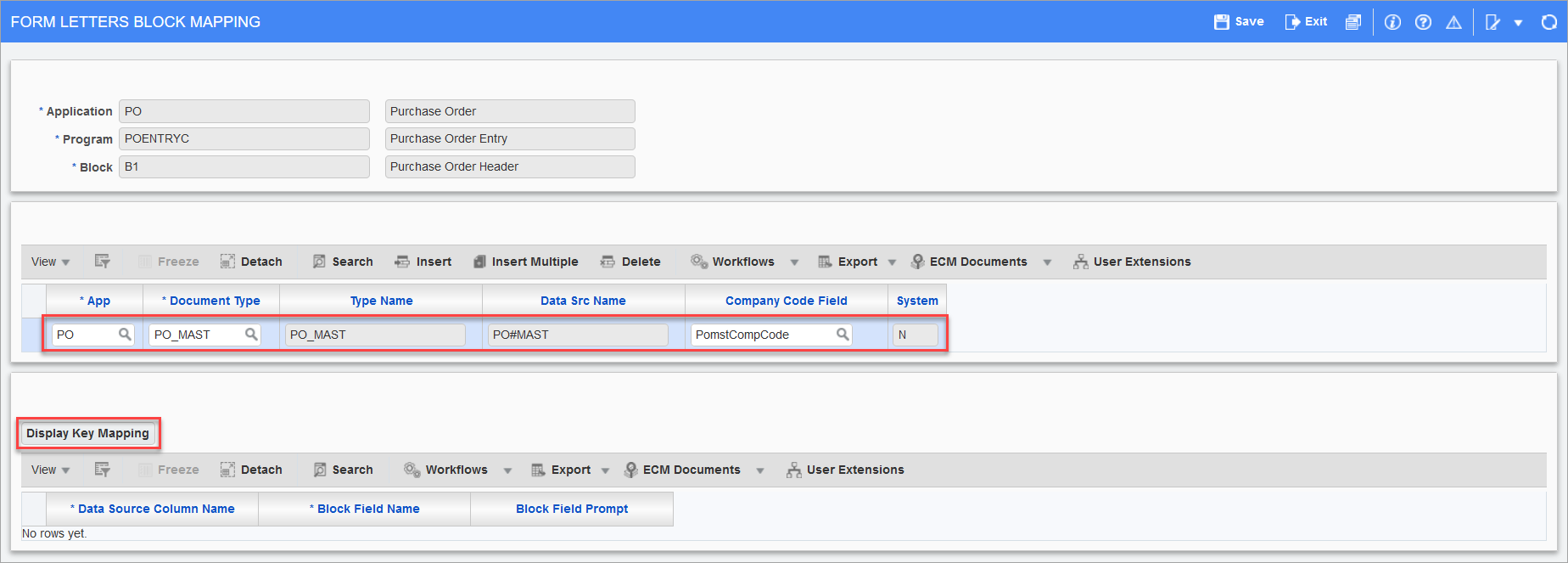Open Company Code Field lookup magnifier
Screen dimensions: 1568x563
click(x=843, y=335)
